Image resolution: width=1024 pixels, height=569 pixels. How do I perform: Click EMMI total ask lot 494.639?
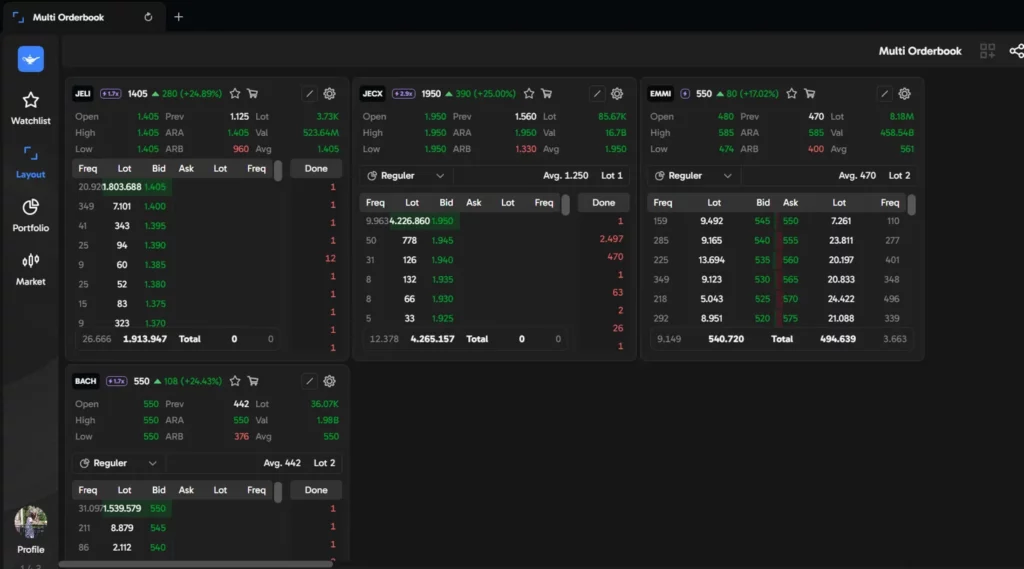[838, 339]
